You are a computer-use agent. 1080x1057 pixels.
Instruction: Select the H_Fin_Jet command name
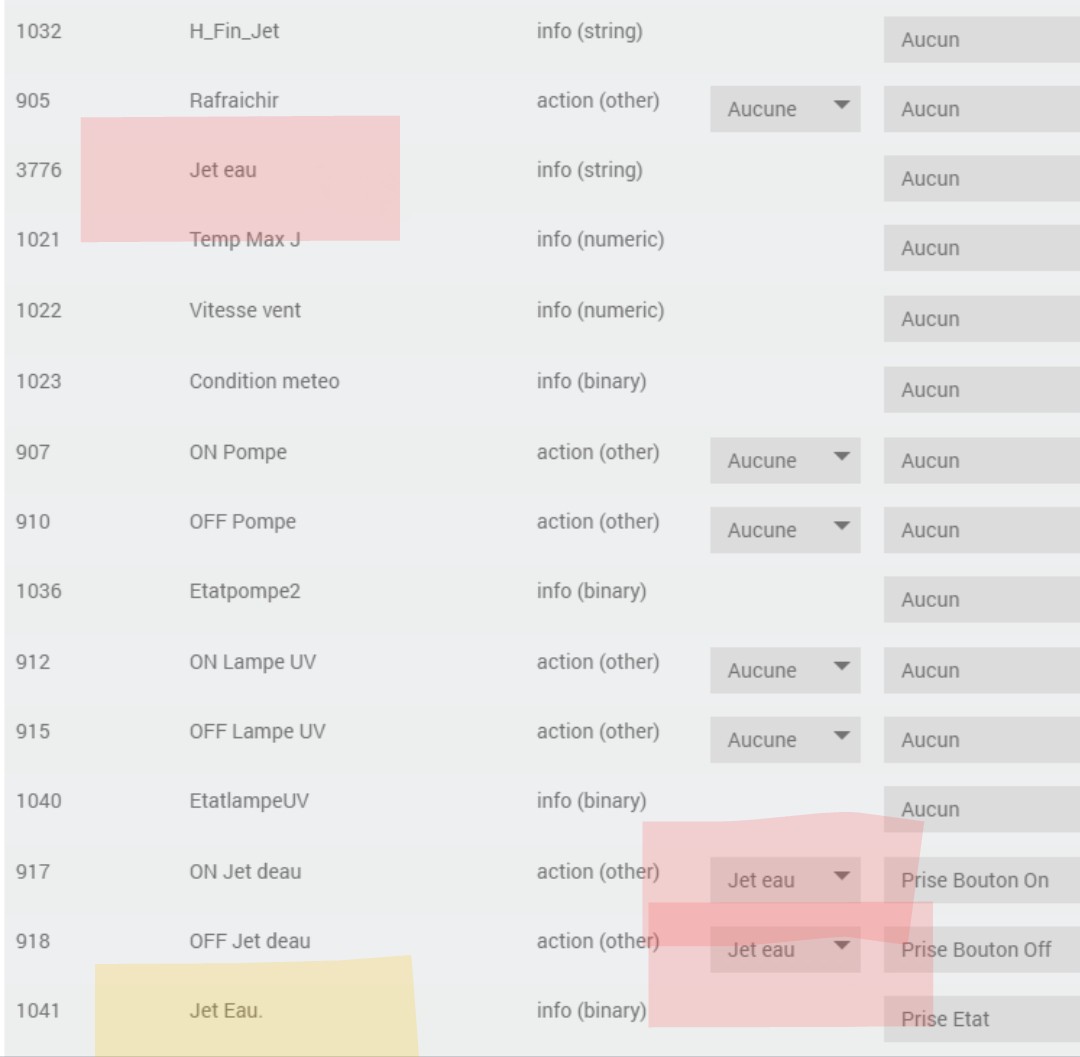coord(234,31)
